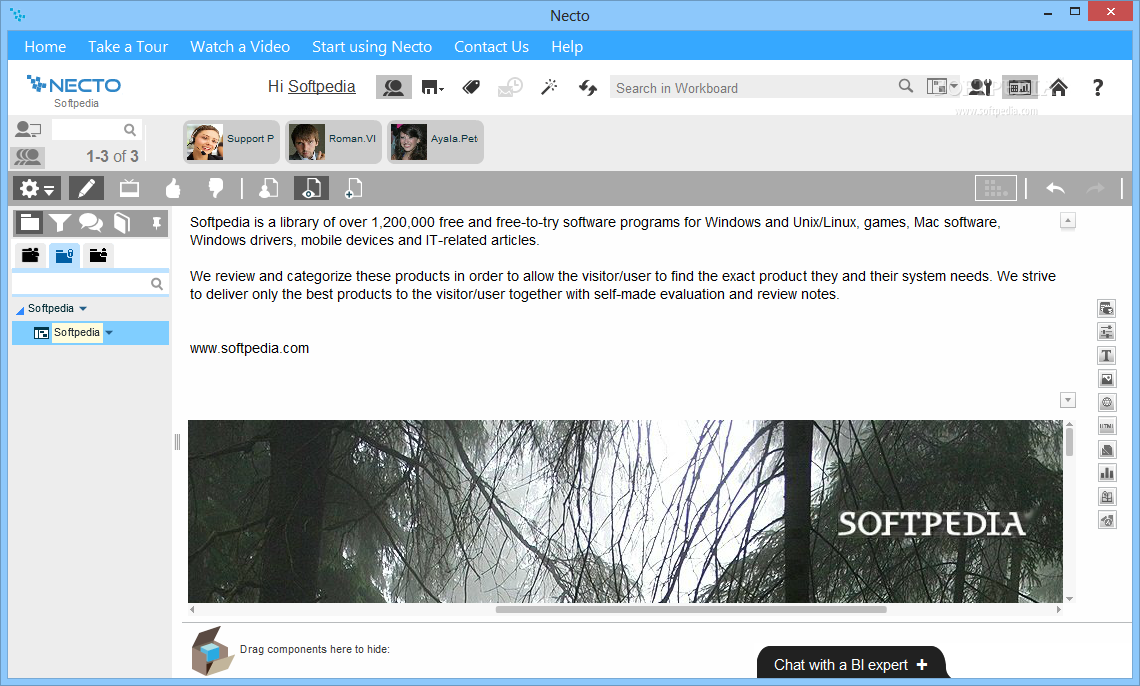Screen dimensions: 1140x686
Task: Collapse the Softpedia root tree node
Action: 20,310
